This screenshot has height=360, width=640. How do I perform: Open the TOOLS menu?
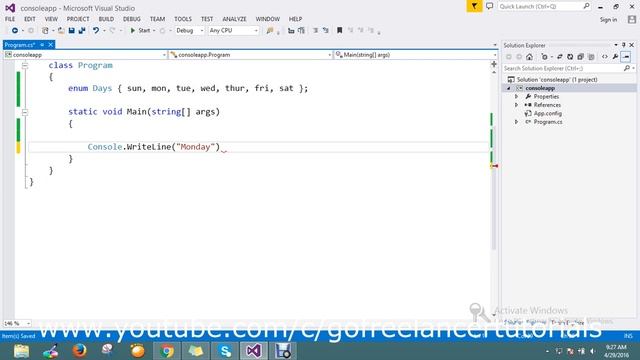182,19
